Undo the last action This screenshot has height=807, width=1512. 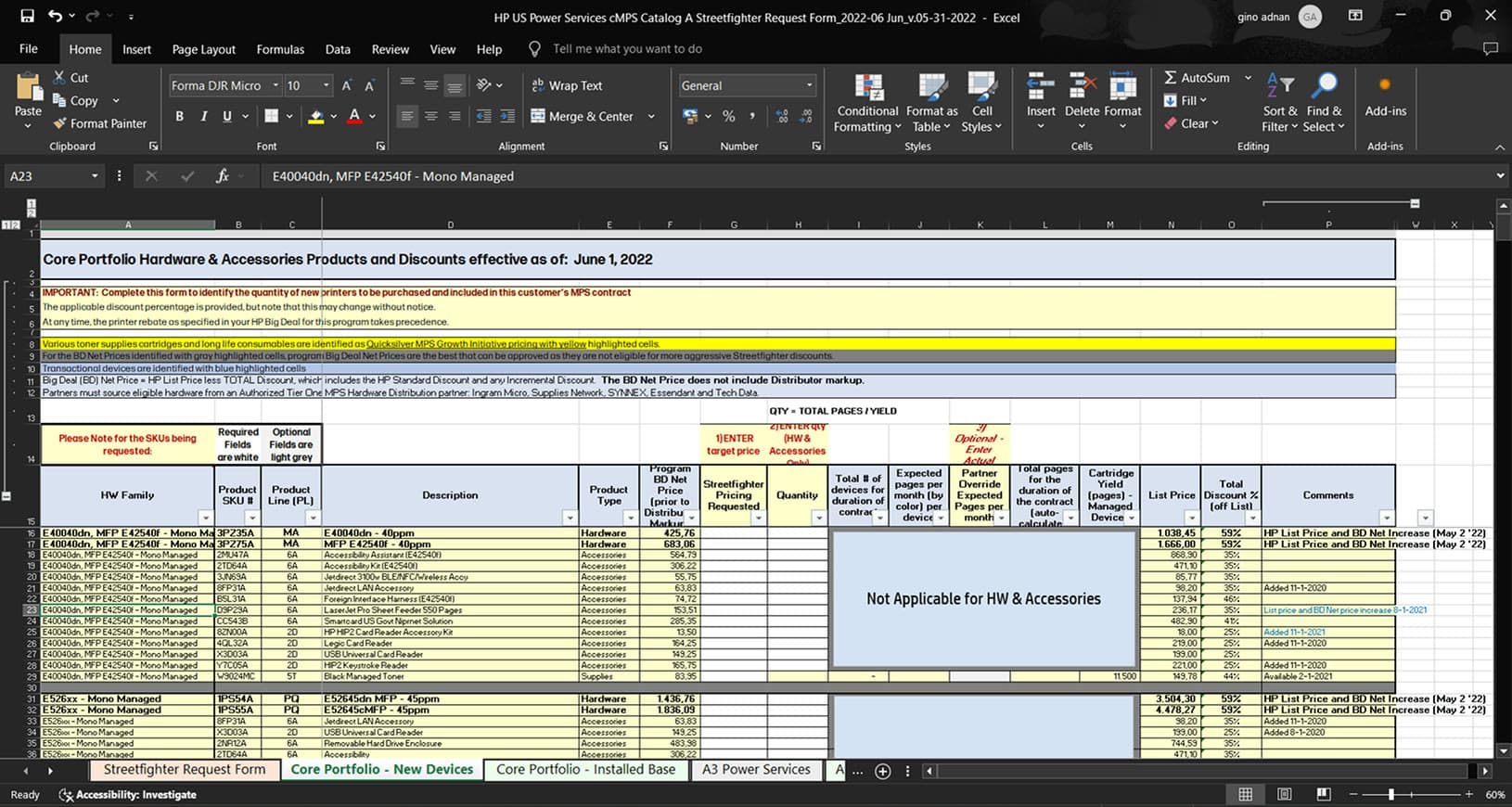(56, 16)
